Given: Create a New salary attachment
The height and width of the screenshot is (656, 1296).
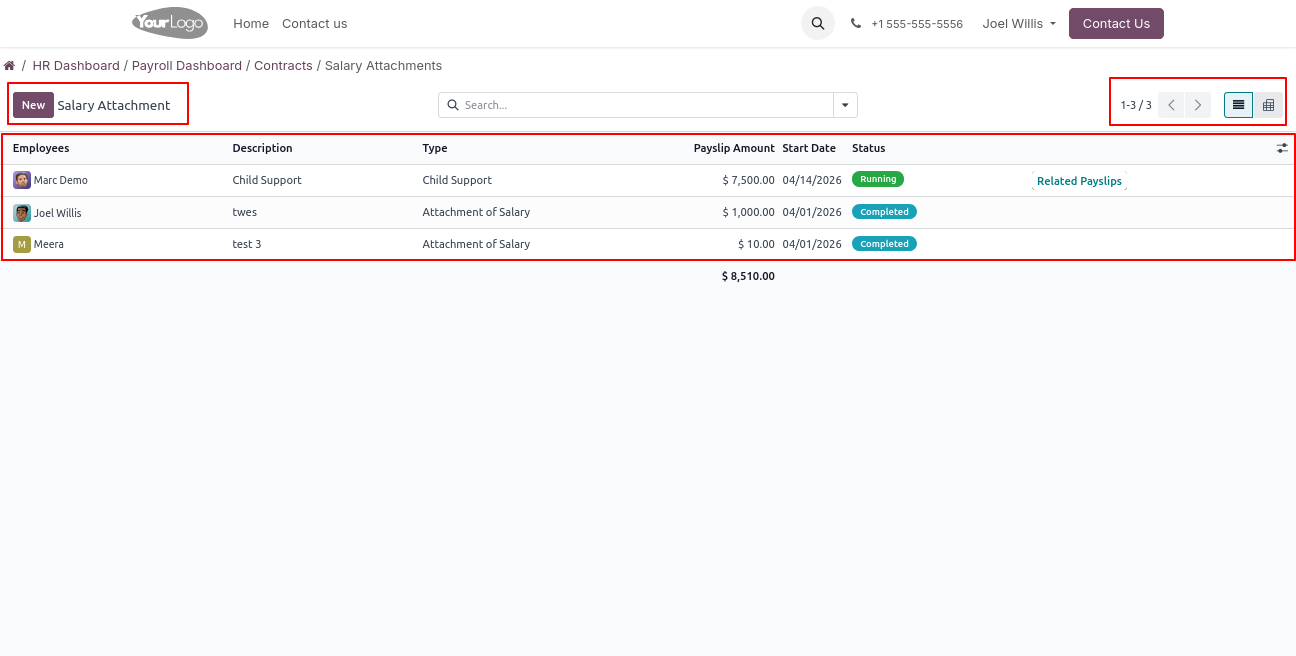Looking at the screenshot, I should pos(33,105).
